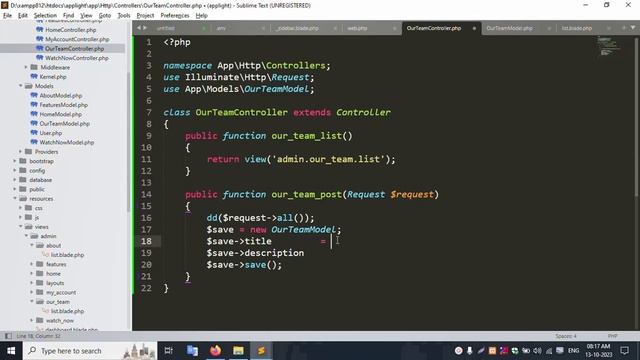Click the bootstrap folder icon
This screenshot has width=640, height=360.
[23, 161]
